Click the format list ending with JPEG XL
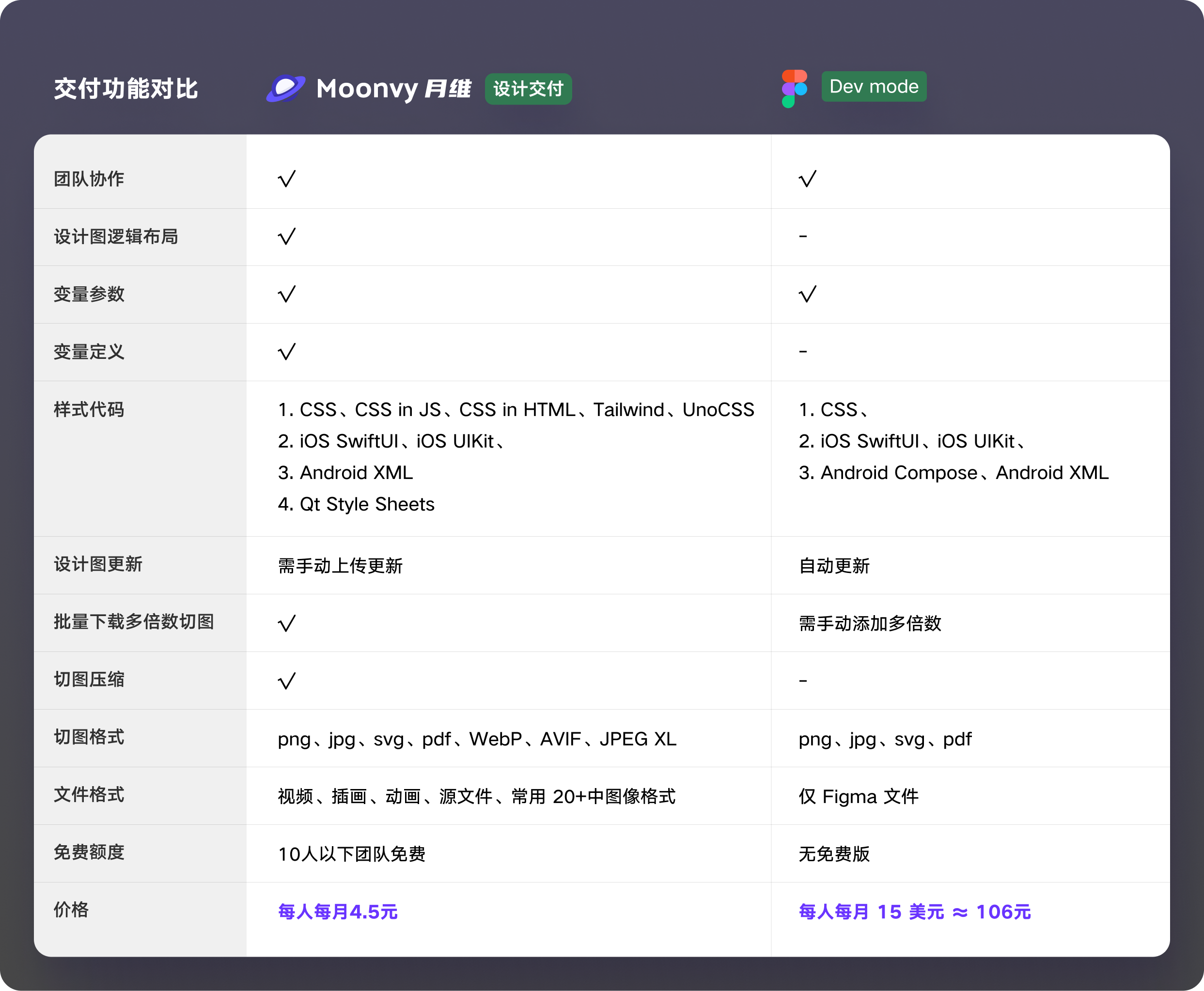The height and width of the screenshot is (991, 1204). click(x=477, y=739)
